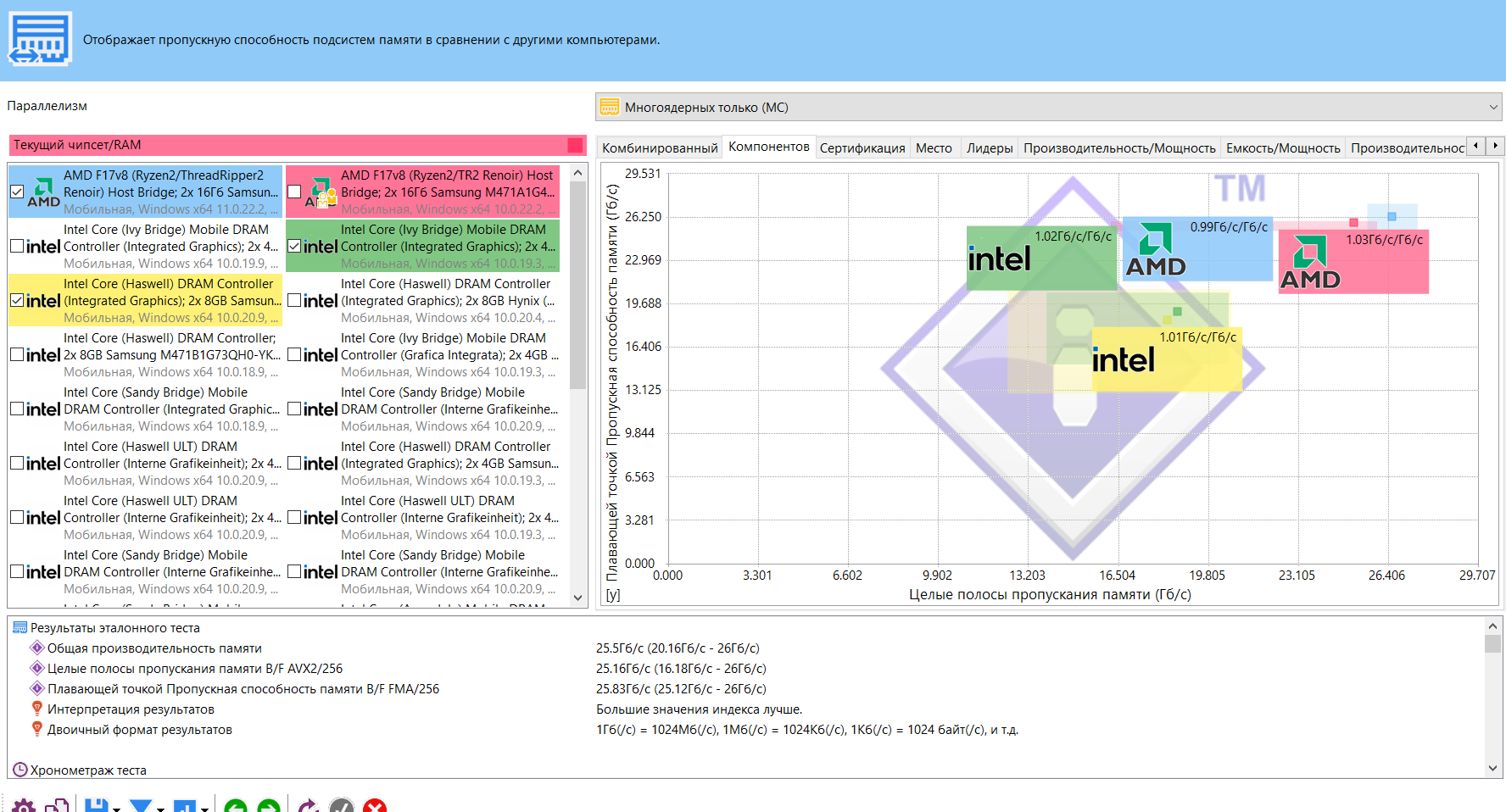This screenshot has width=1506, height=812.
Task: Click the red X cancel icon
Action: pyautogui.click(x=375, y=807)
